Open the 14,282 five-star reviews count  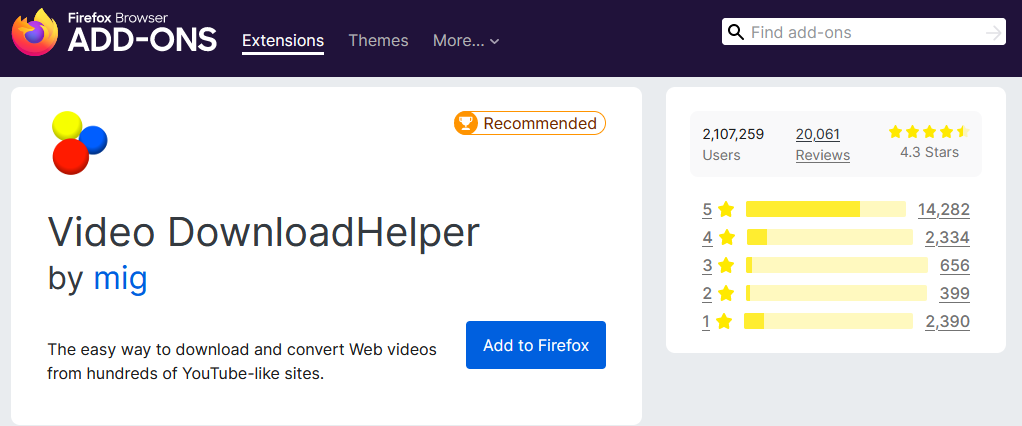point(944,210)
